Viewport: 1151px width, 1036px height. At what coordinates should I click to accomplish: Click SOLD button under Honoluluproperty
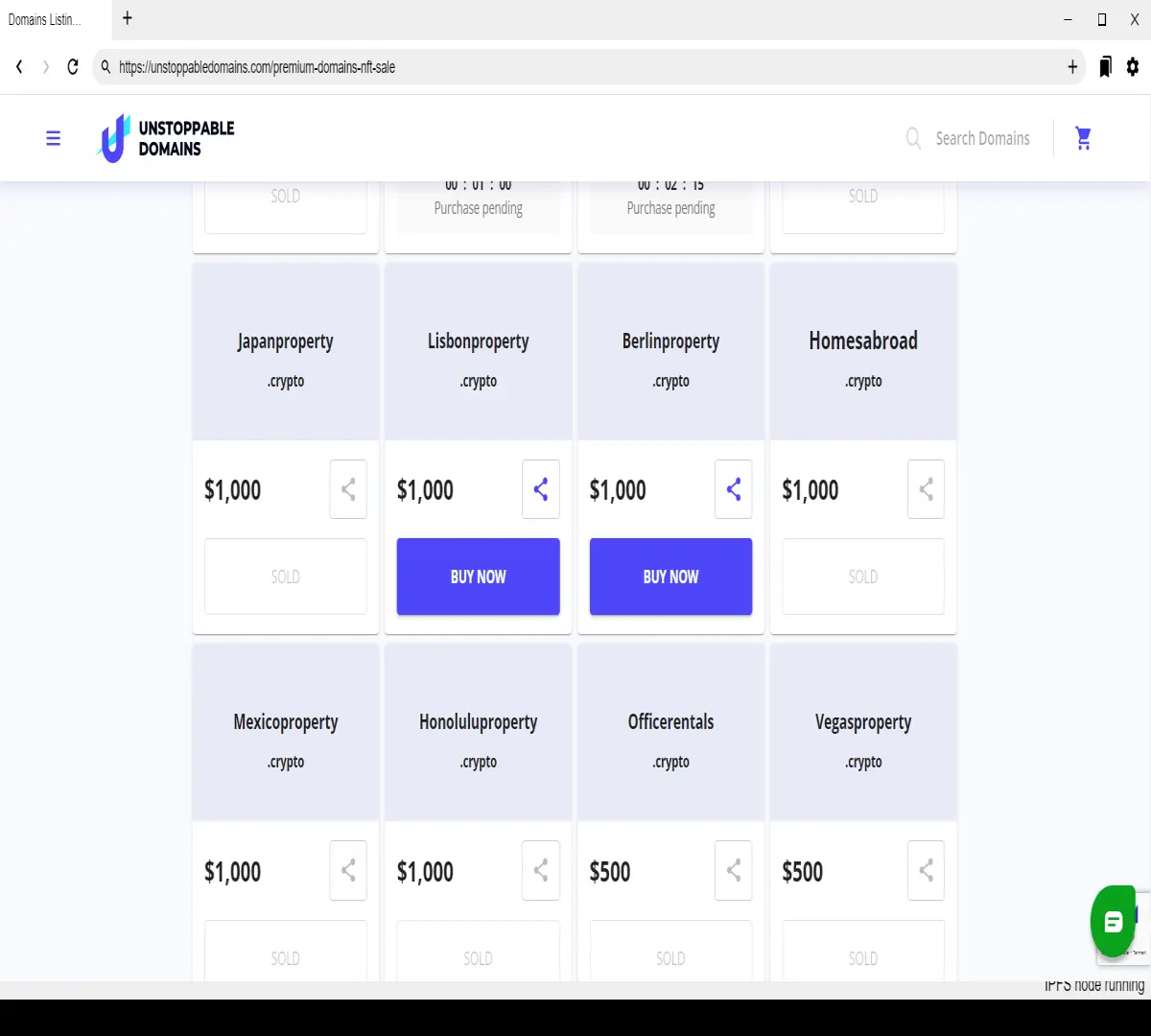[x=479, y=952]
